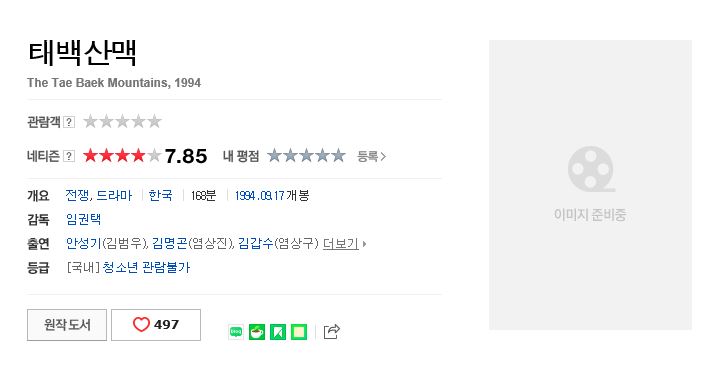725x387 pixels.
Task: Click the help icon next to 네티즌
Action: point(69,156)
